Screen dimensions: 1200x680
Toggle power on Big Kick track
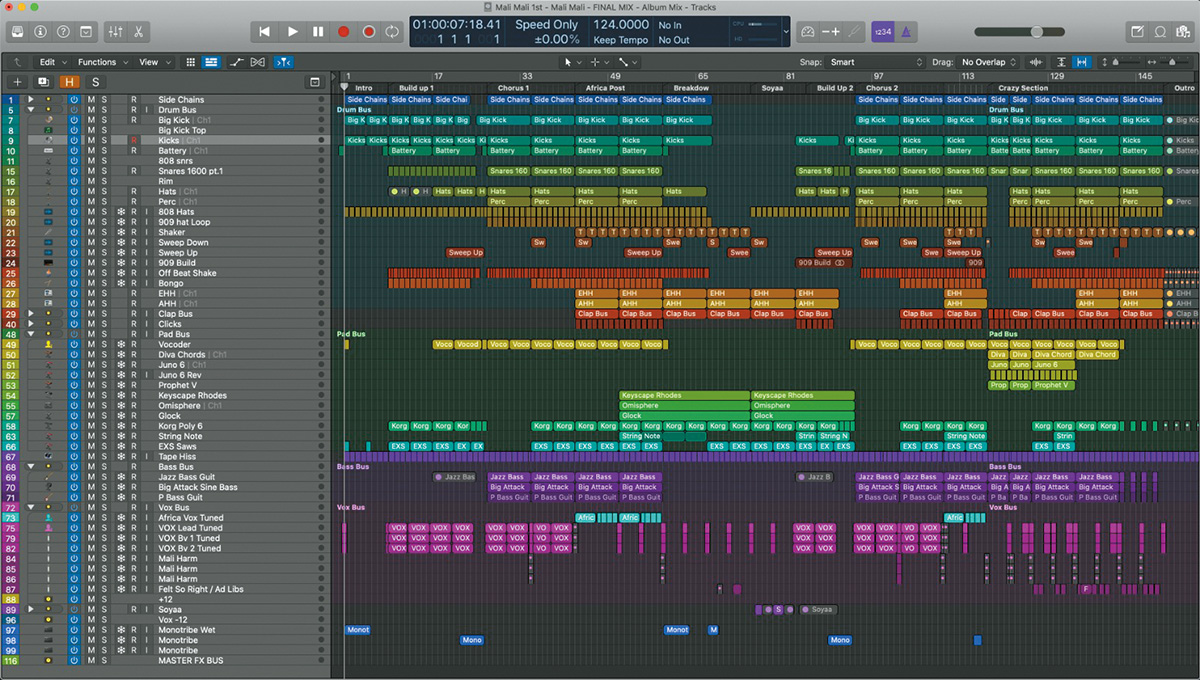tap(74, 120)
